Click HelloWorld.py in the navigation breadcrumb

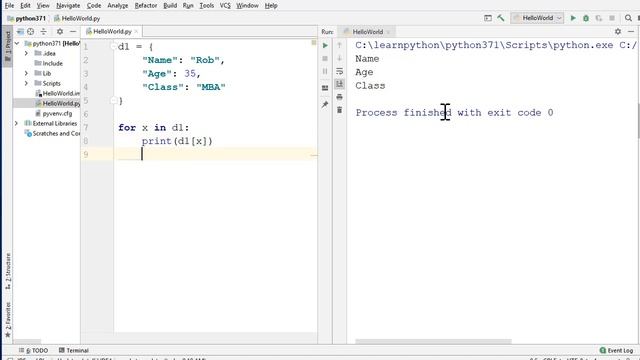click(77, 18)
